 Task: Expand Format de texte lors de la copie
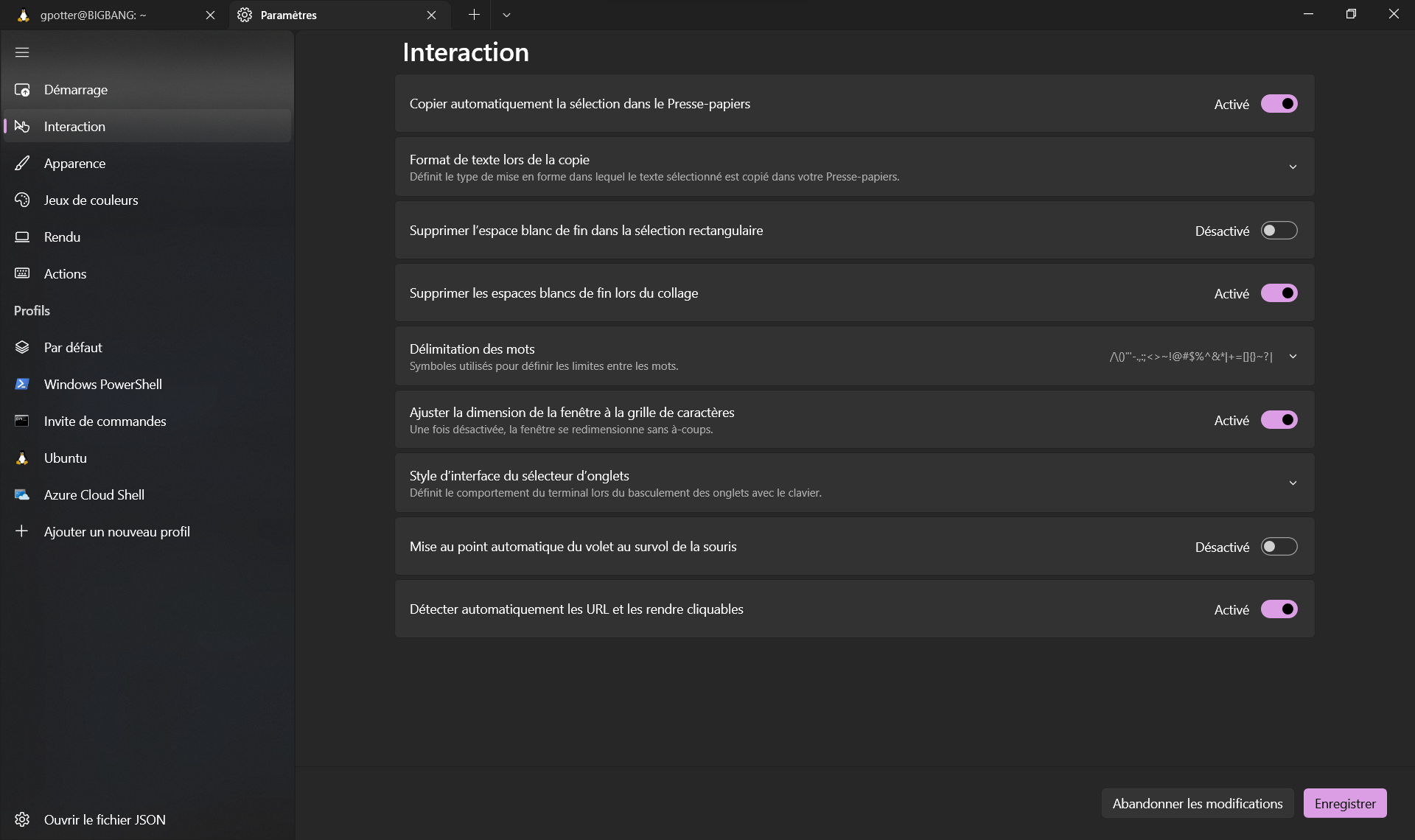click(855, 167)
